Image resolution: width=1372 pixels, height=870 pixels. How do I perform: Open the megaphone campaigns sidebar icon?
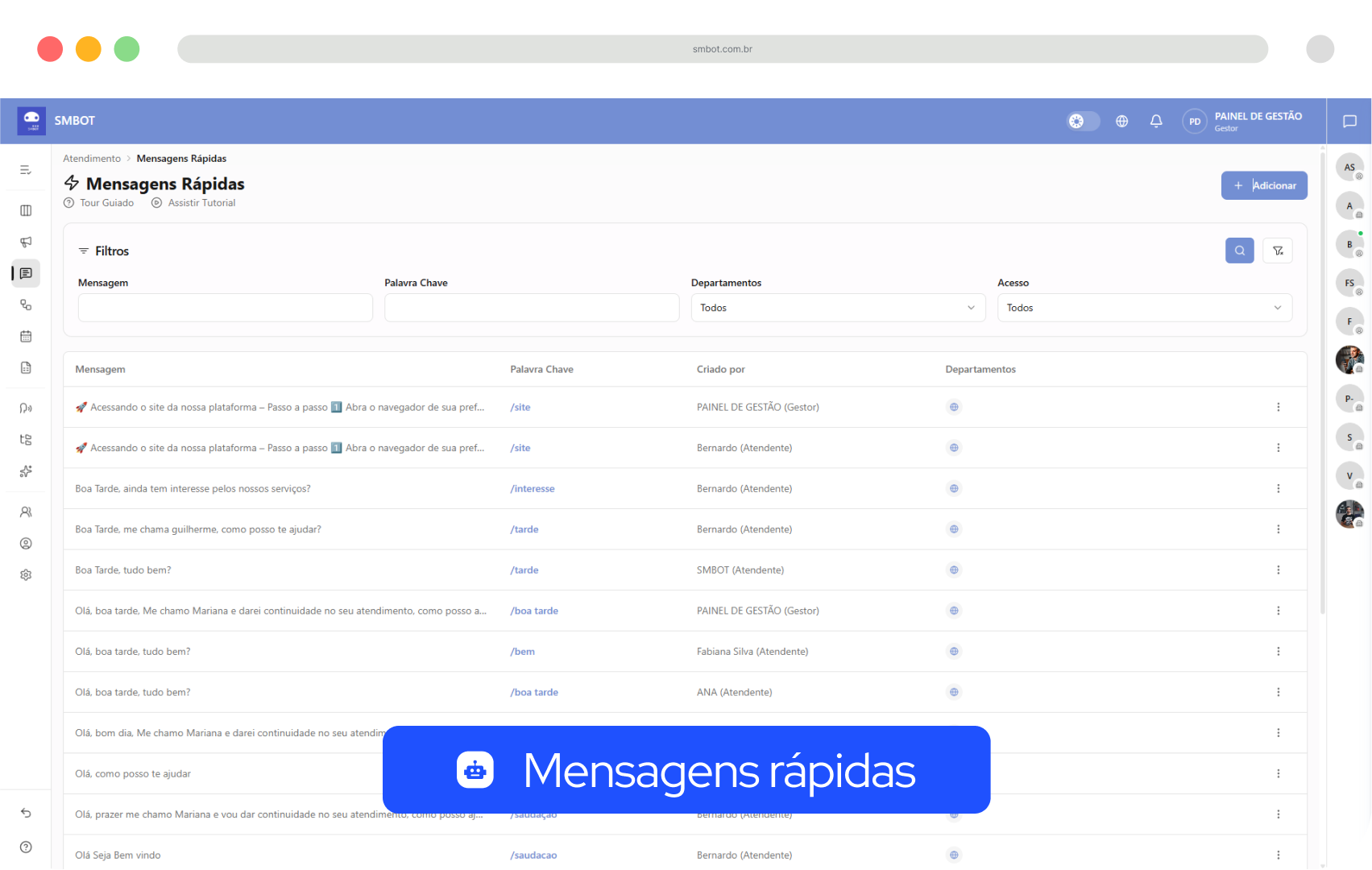(26, 242)
